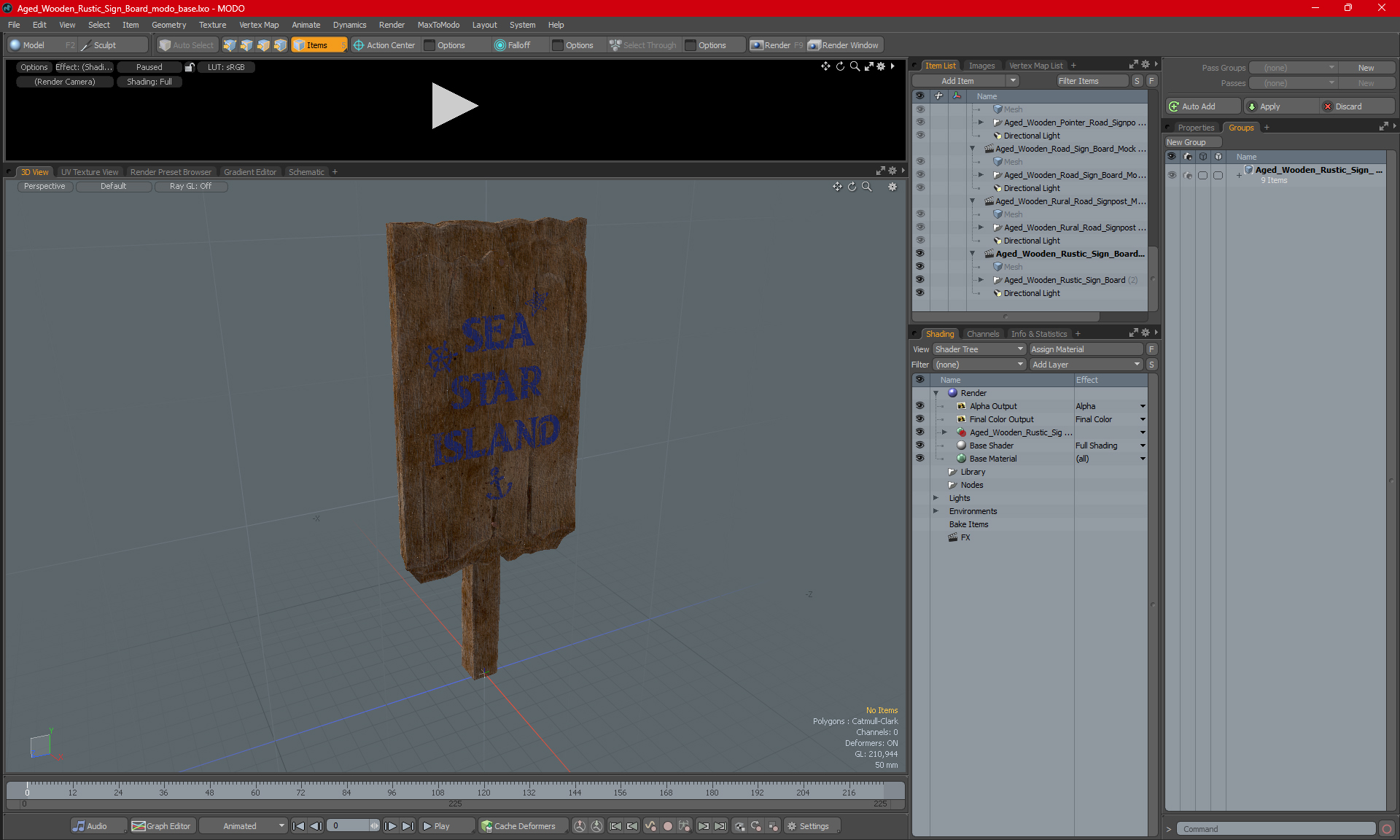Open the Add Layer dropdown
Screen dimensions: 1400x840
click(x=1086, y=365)
